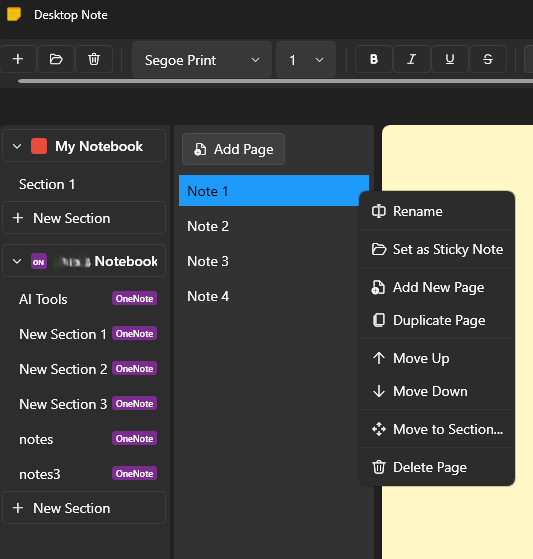This screenshot has height=559, width=533.
Task: Click the trash delete toolbar icon
Action: (94, 59)
